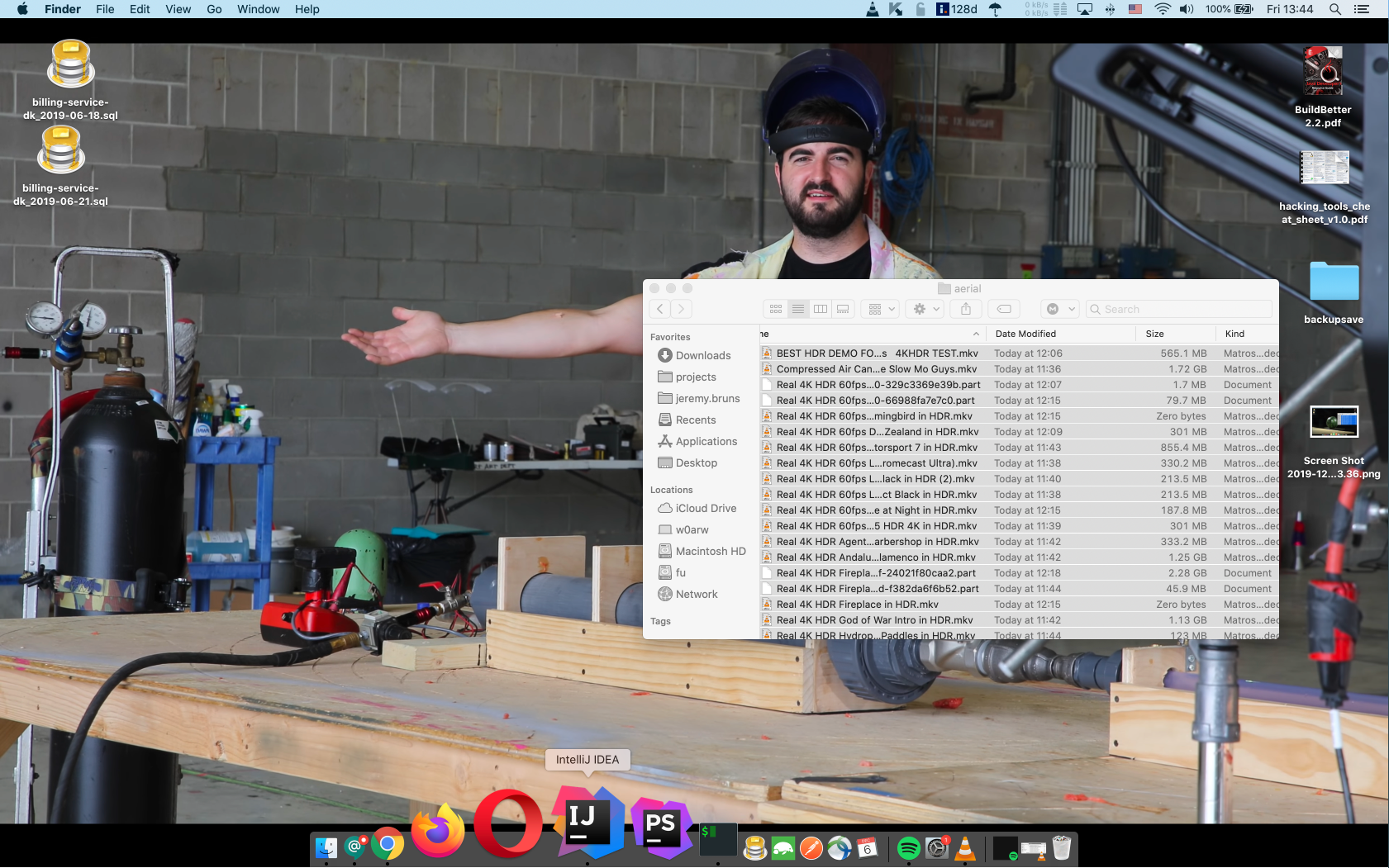Image resolution: width=1389 pixels, height=868 pixels.
Task: Select 'Real 4K HDR Fireplace in HDR.mkv' row
Action: tap(1020, 605)
